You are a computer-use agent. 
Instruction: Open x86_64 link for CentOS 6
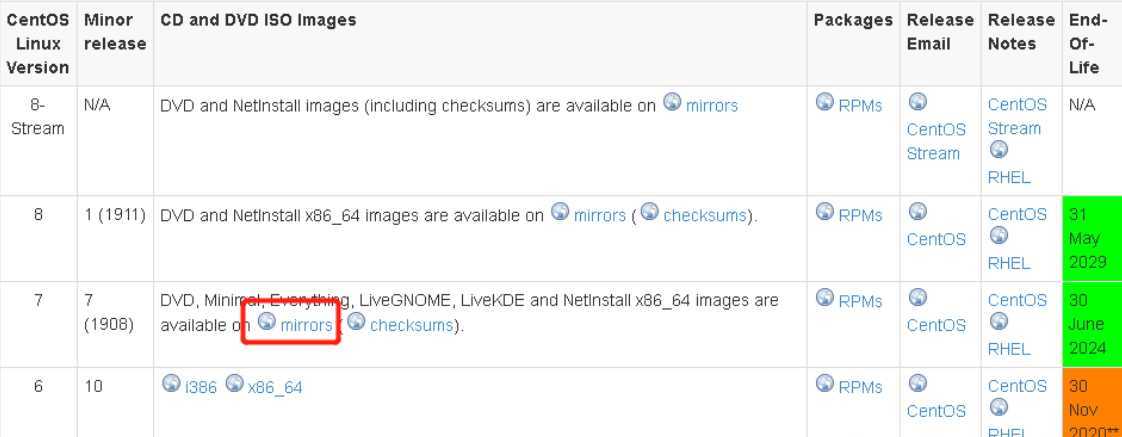click(x=275, y=388)
